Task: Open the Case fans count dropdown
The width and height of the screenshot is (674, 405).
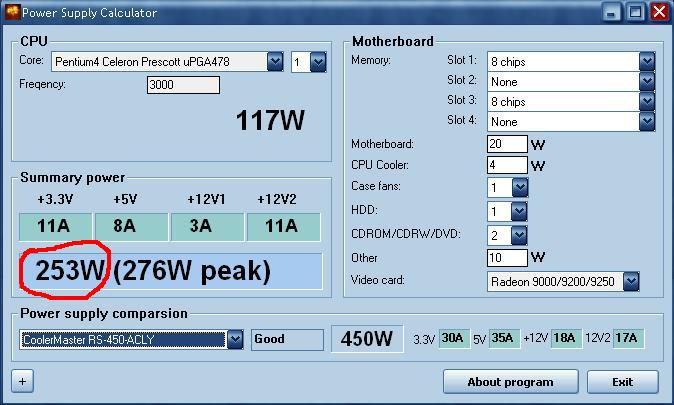Action: tap(518, 187)
